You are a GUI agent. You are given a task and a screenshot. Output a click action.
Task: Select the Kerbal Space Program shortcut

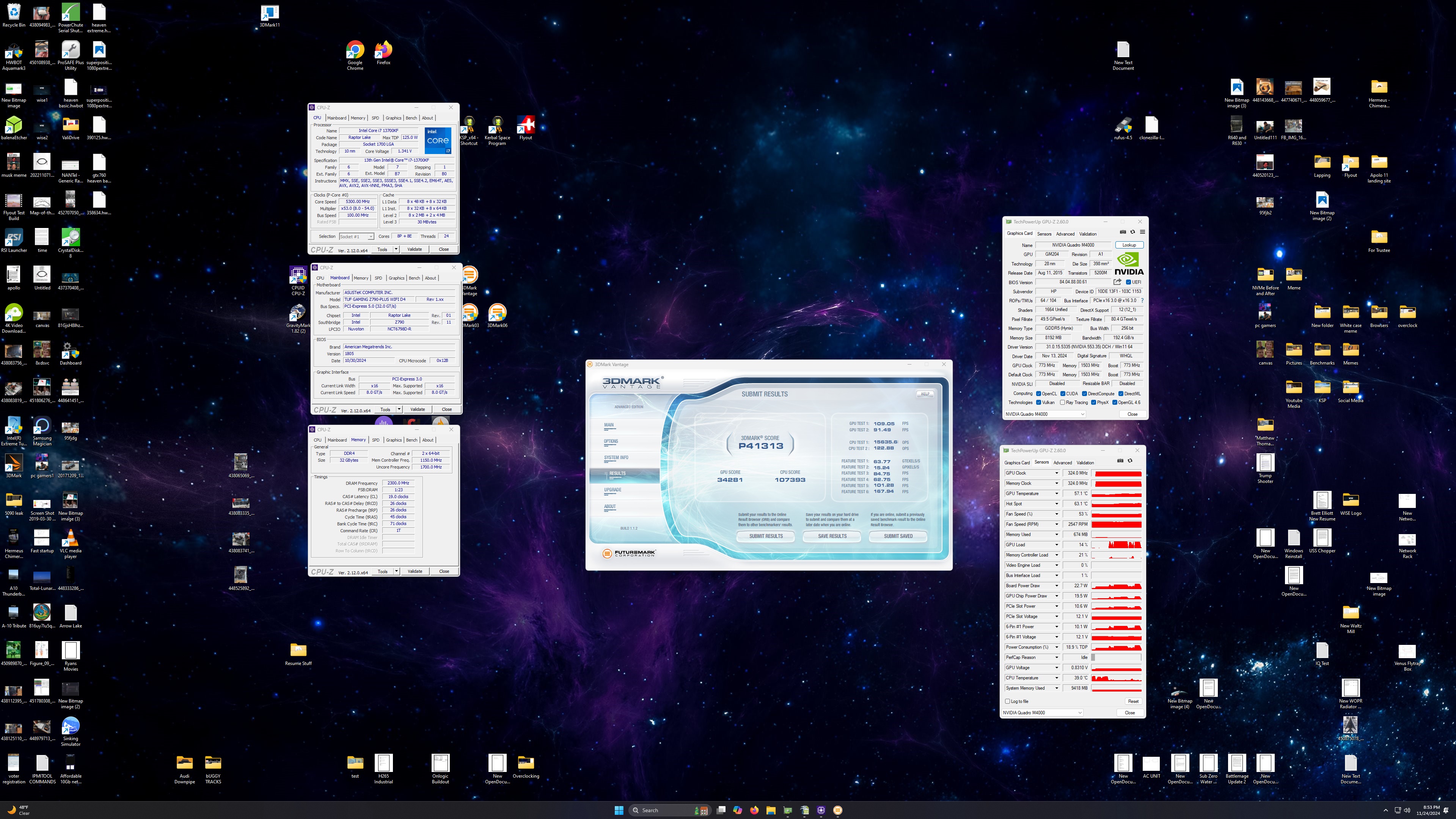pyautogui.click(x=497, y=131)
